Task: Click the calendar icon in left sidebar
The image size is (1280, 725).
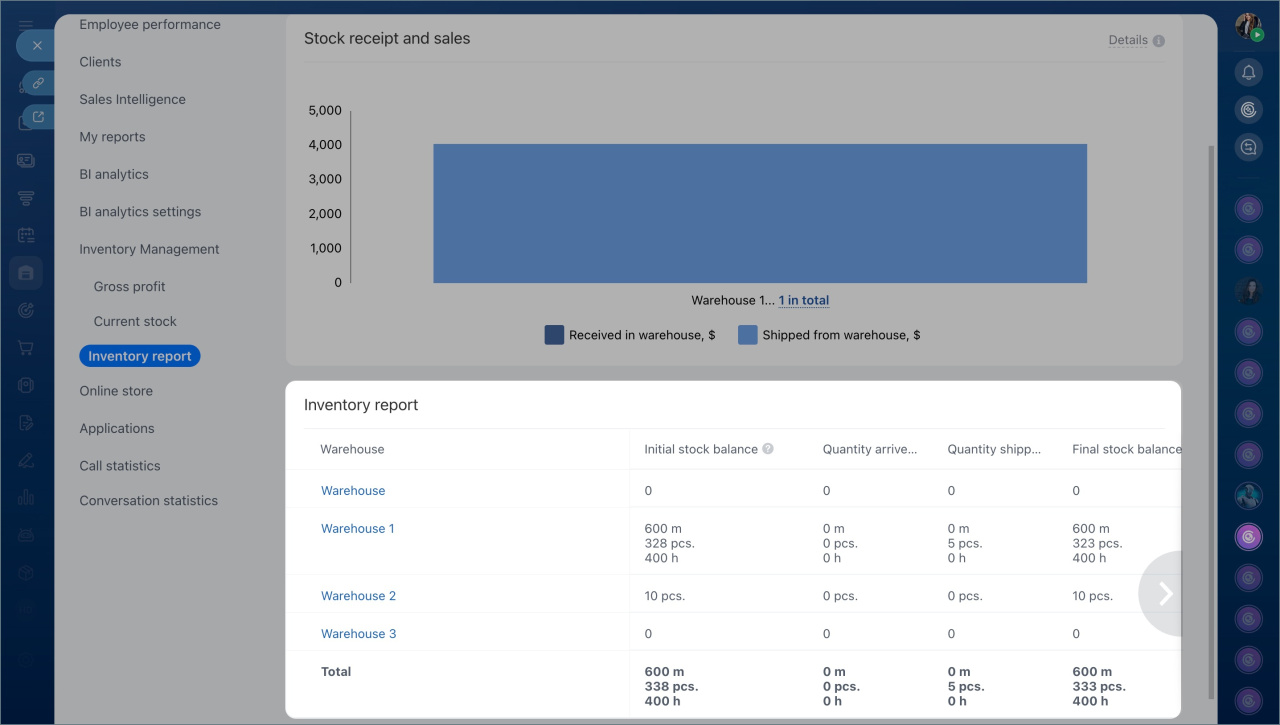Action: coord(26,235)
